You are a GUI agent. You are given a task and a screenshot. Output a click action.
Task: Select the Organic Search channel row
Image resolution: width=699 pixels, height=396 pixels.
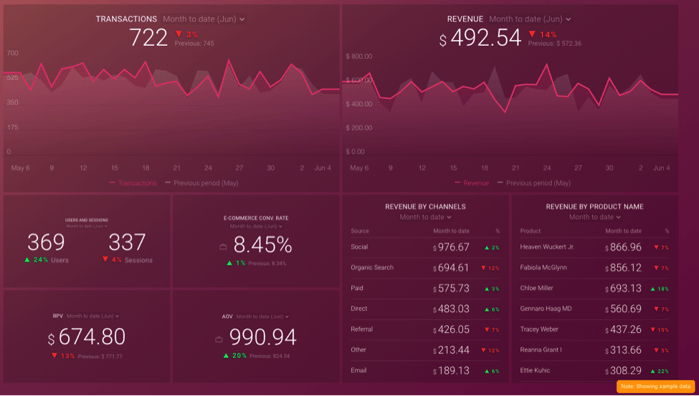(425, 268)
